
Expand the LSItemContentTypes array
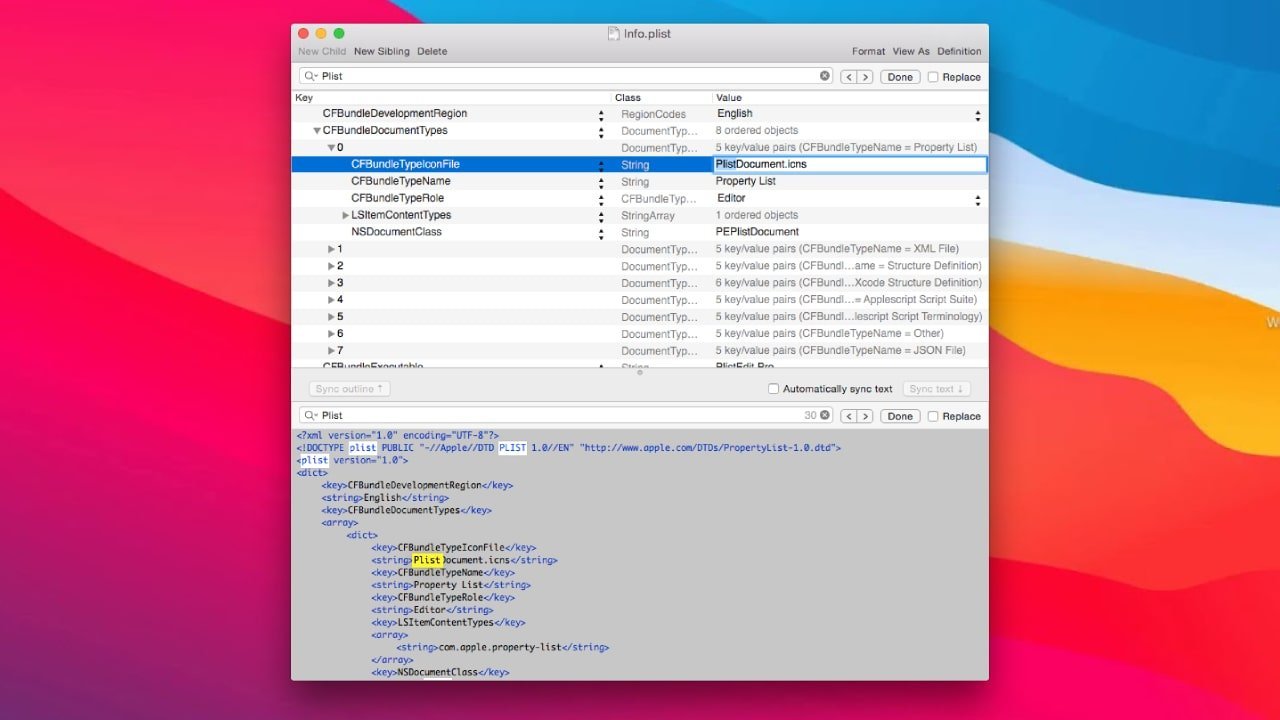click(x=346, y=215)
